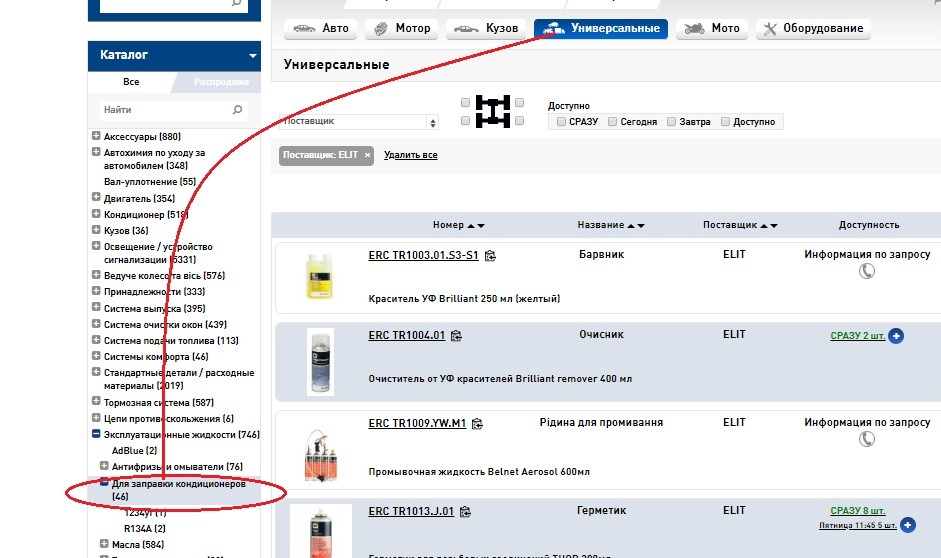Click the copy icon next to ERC TR1009.YW.M1
941x558 pixels.
click(478, 424)
